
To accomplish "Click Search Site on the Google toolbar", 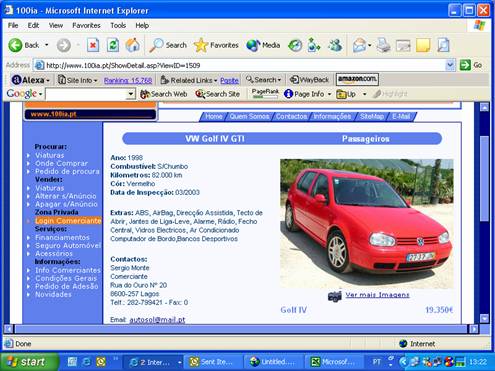I will [x=218, y=94].
